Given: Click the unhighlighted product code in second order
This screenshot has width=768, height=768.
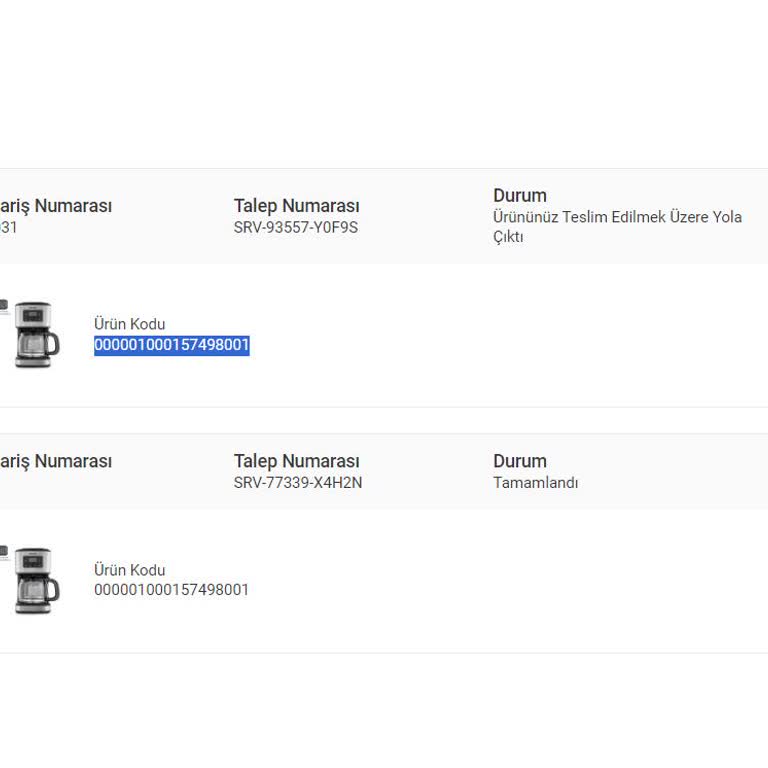Looking at the screenshot, I should pos(171,590).
